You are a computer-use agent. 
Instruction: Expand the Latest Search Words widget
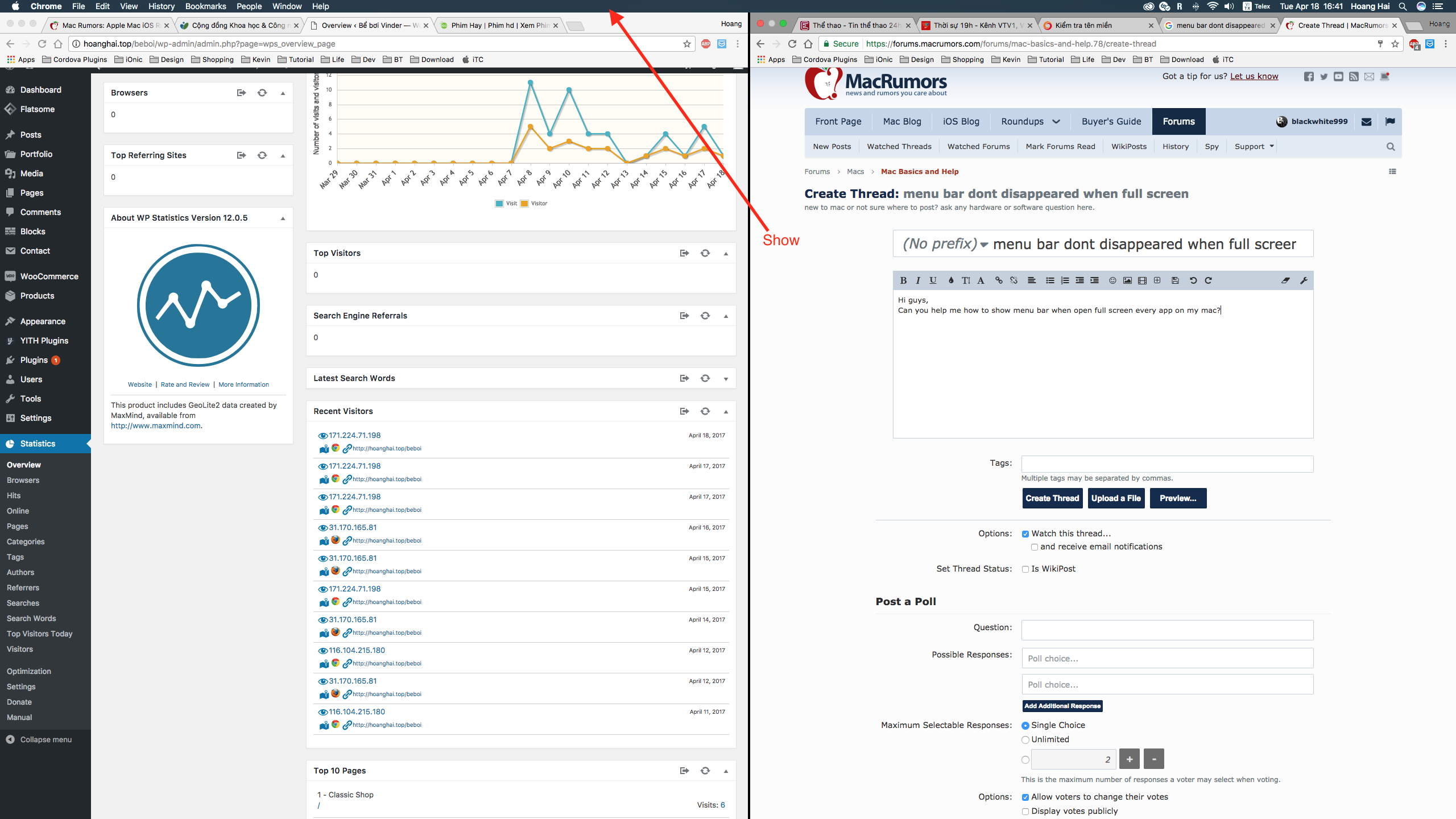pos(726,379)
